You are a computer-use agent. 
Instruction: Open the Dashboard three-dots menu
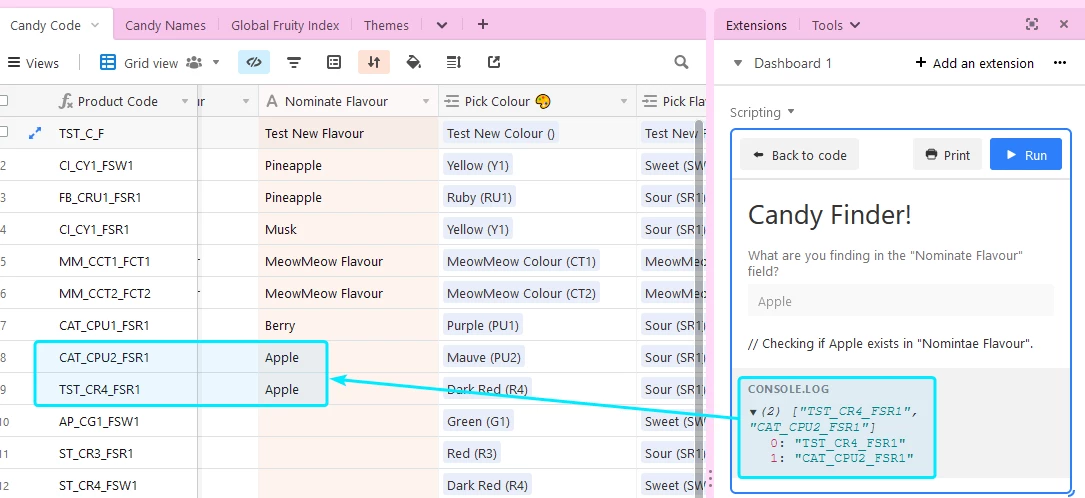(x=1059, y=63)
